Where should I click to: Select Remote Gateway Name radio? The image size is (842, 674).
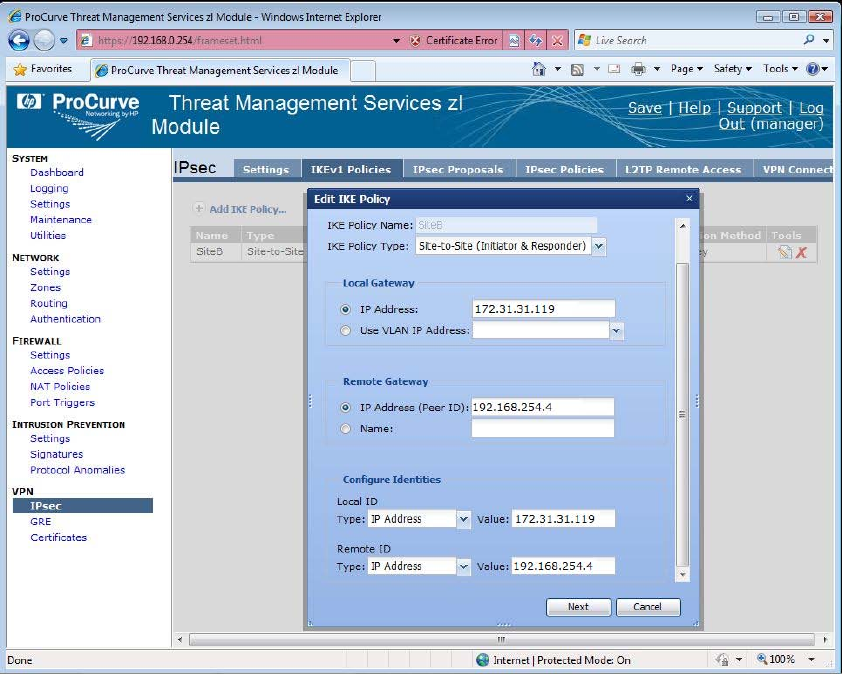pyautogui.click(x=345, y=428)
